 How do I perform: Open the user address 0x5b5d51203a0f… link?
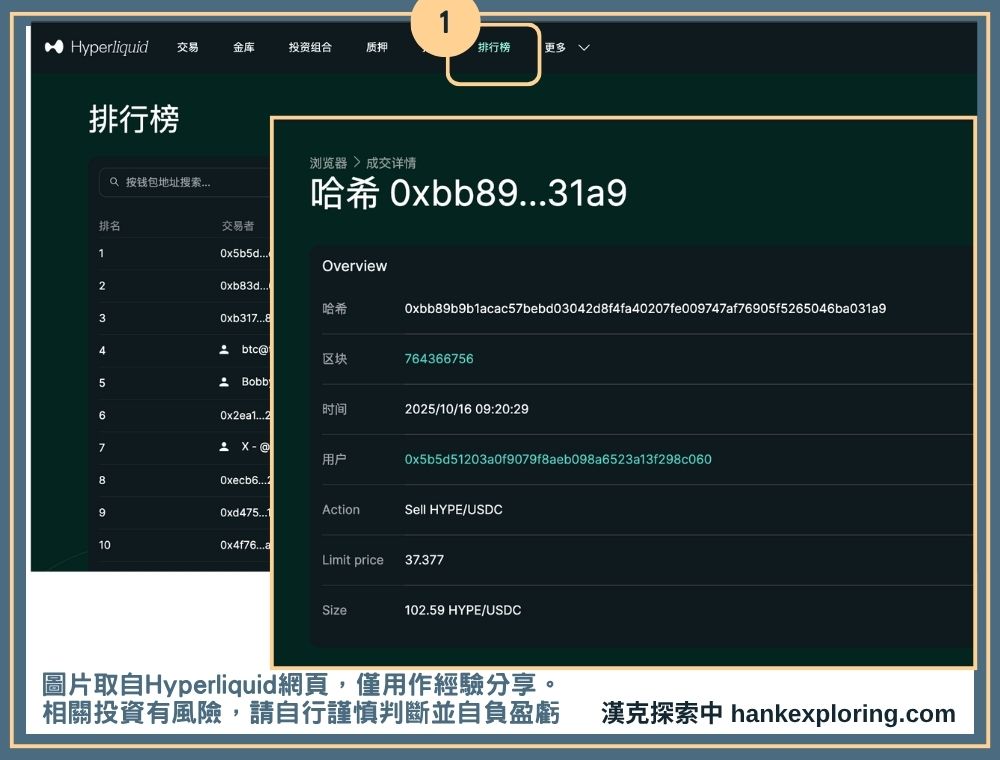tap(558, 460)
